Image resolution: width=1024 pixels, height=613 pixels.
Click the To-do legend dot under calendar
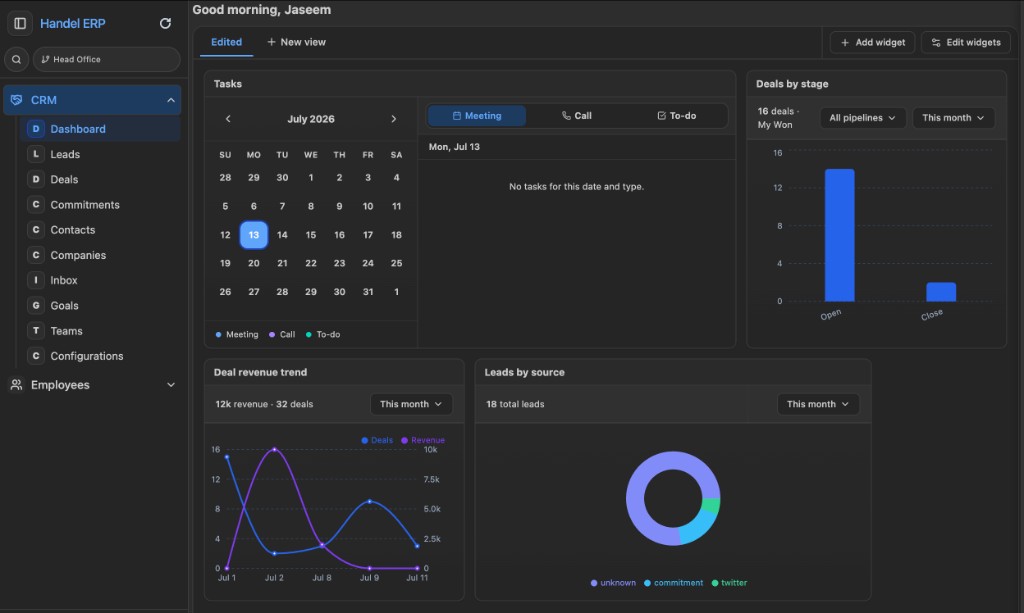[x=309, y=335]
